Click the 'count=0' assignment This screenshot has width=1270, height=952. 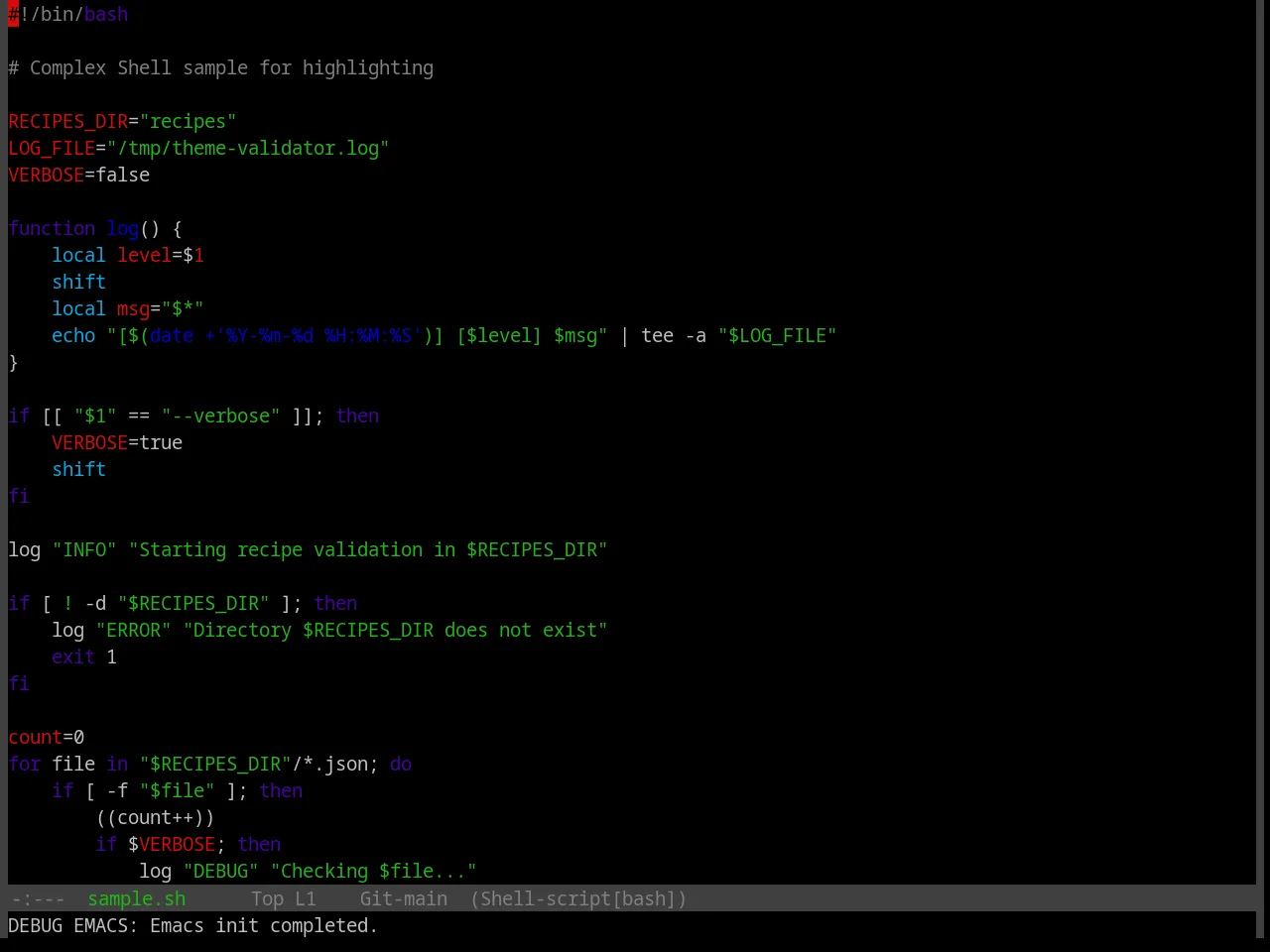point(47,737)
